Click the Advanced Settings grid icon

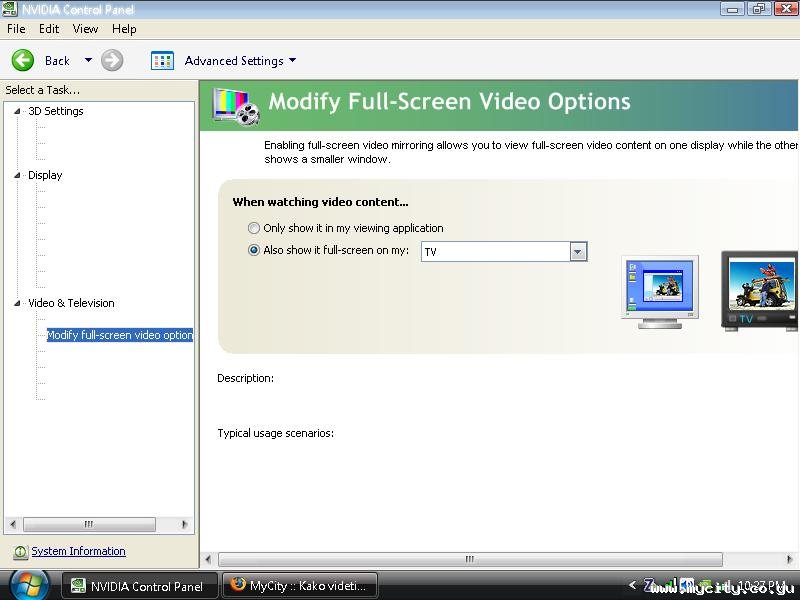[x=162, y=61]
